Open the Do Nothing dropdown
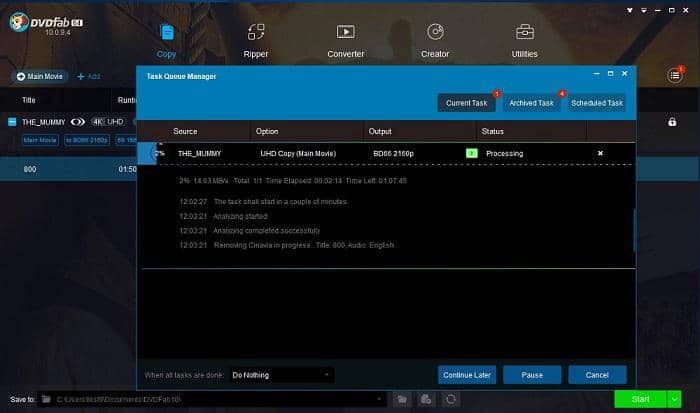 [281, 375]
